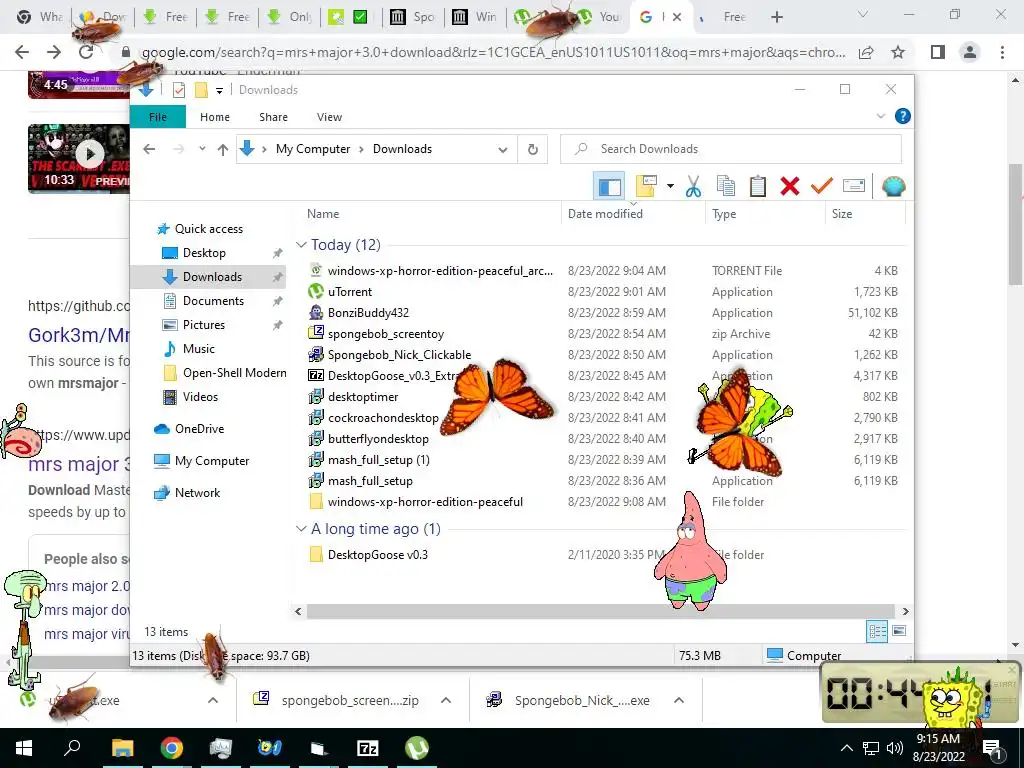This screenshot has width=1024, height=768.
Task: Go back in File Explorer
Action: tap(149, 150)
